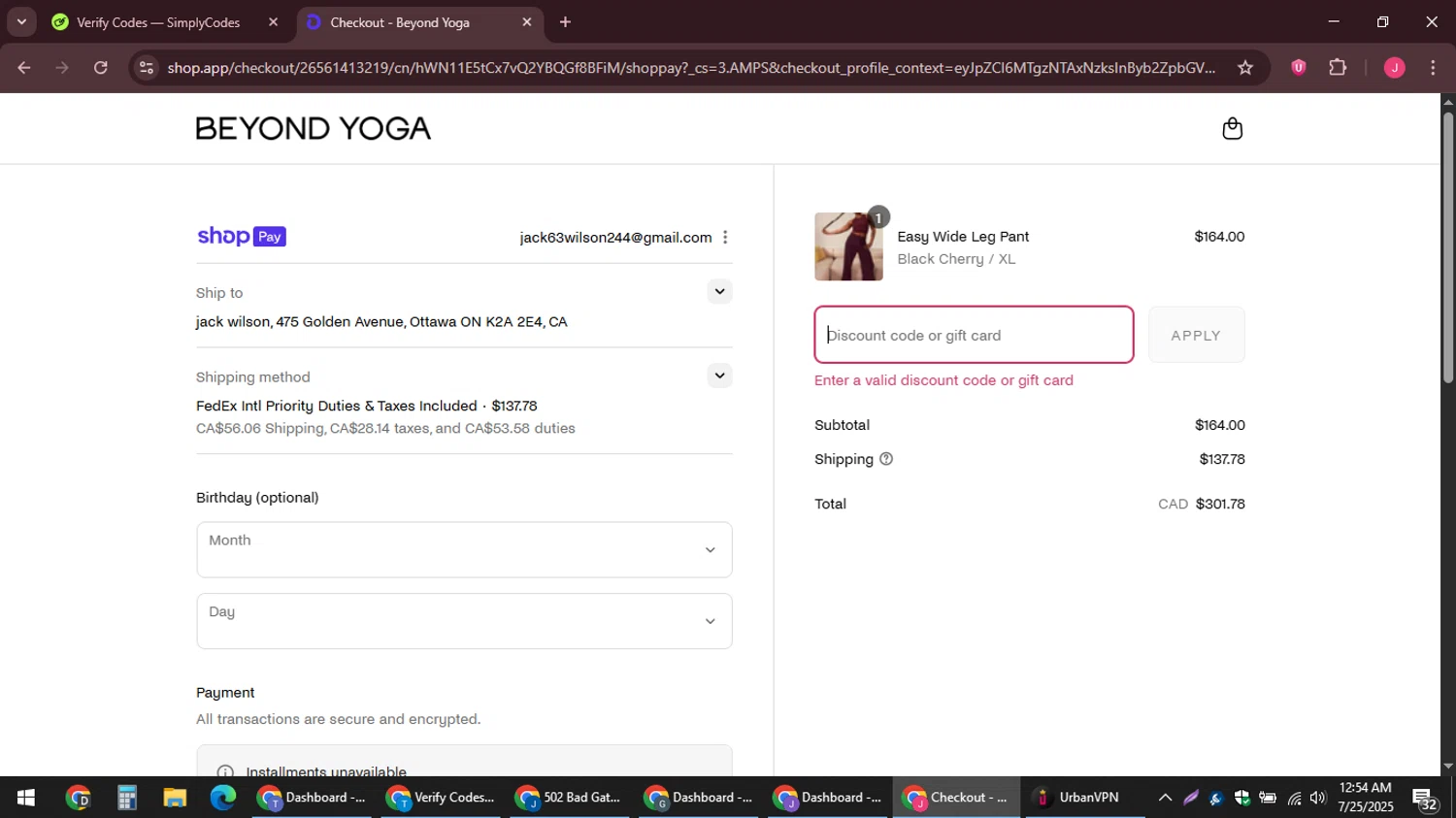Open Microsoft Edge from the taskbar

pyautogui.click(x=223, y=798)
